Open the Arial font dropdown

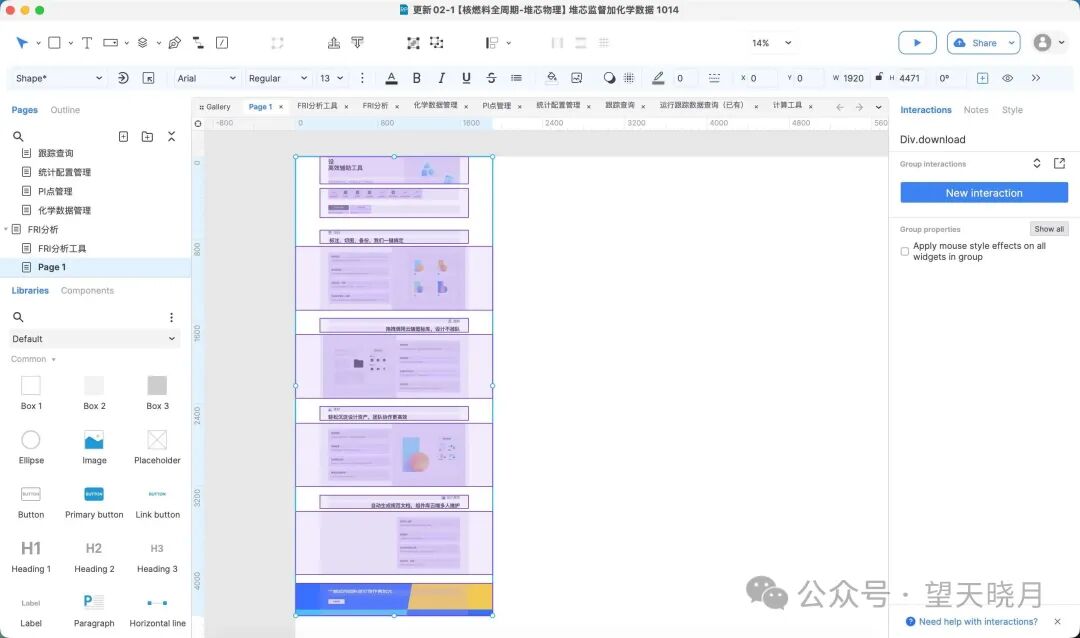[x=205, y=78]
